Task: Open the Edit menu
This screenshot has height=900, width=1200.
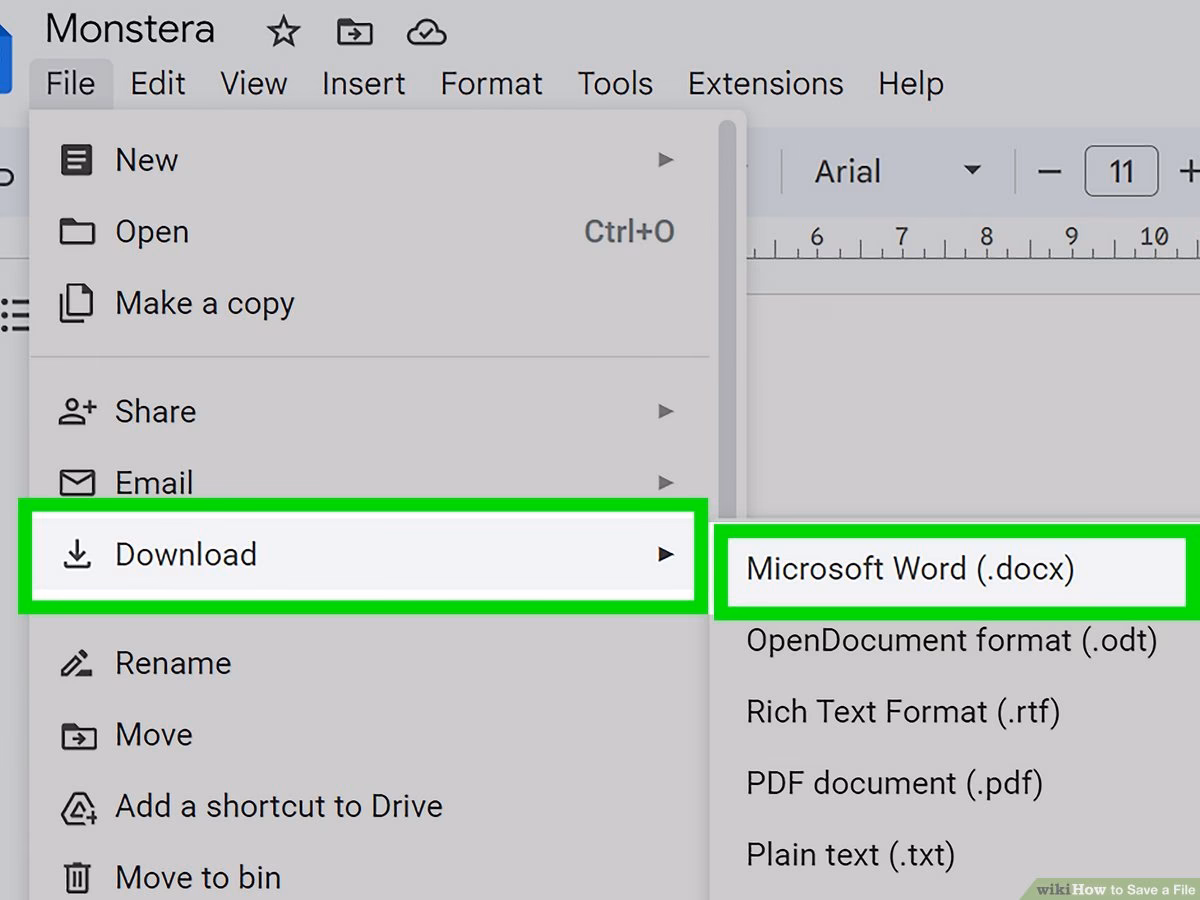Action: [158, 84]
